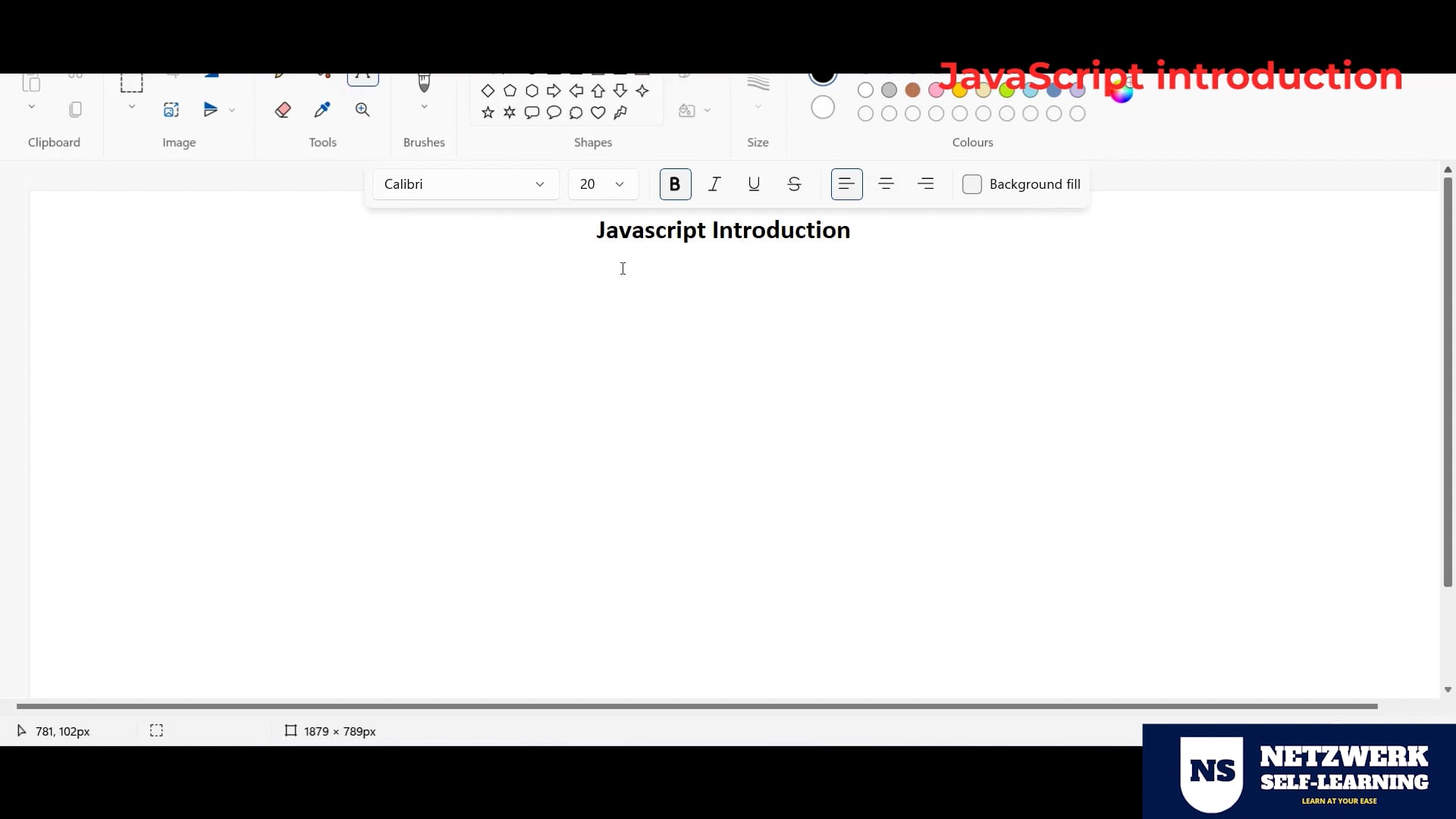Click the Resize image icon
This screenshot has width=1456, height=819.
(x=171, y=109)
